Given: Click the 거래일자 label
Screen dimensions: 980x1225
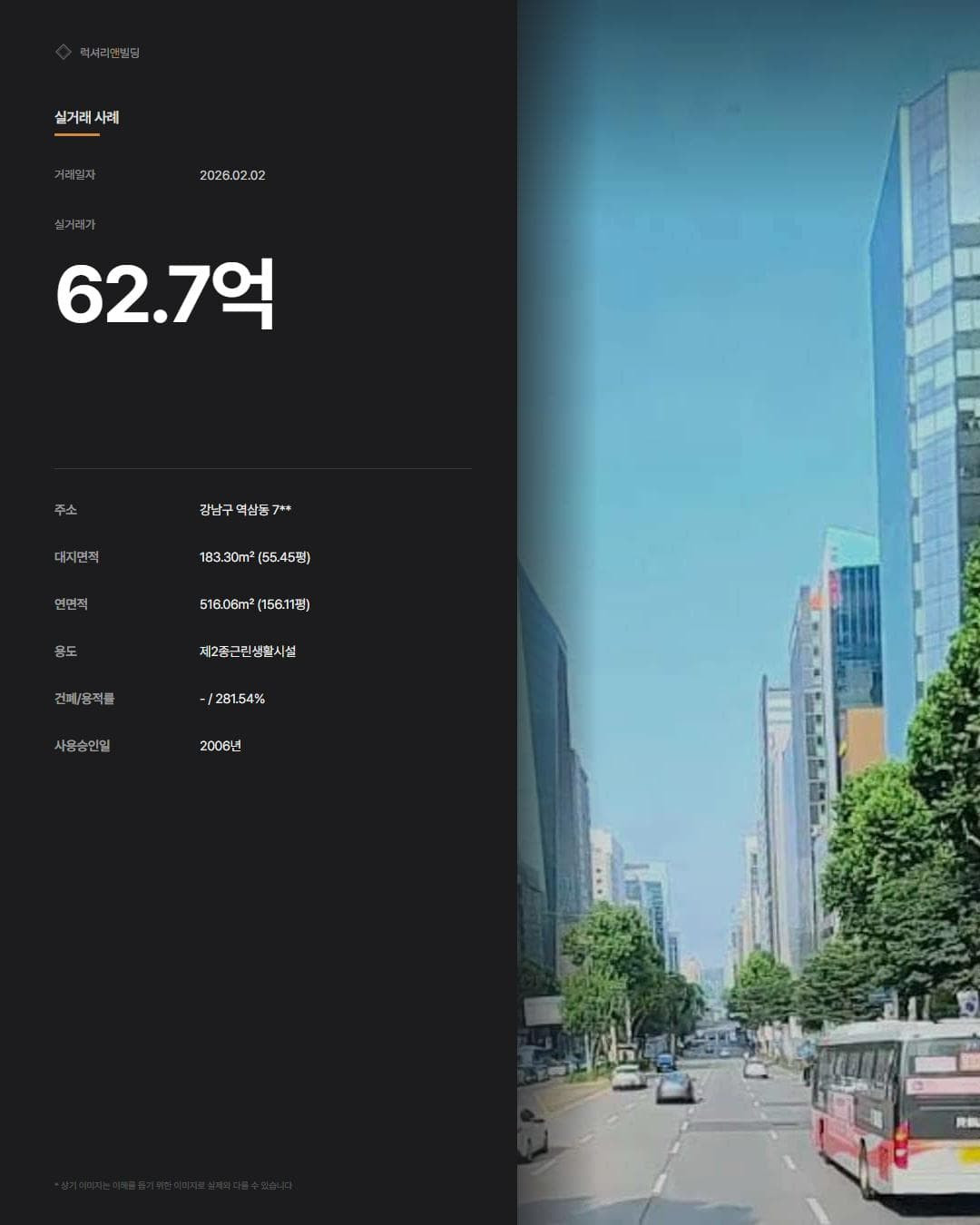Looking at the screenshot, I should tap(74, 174).
